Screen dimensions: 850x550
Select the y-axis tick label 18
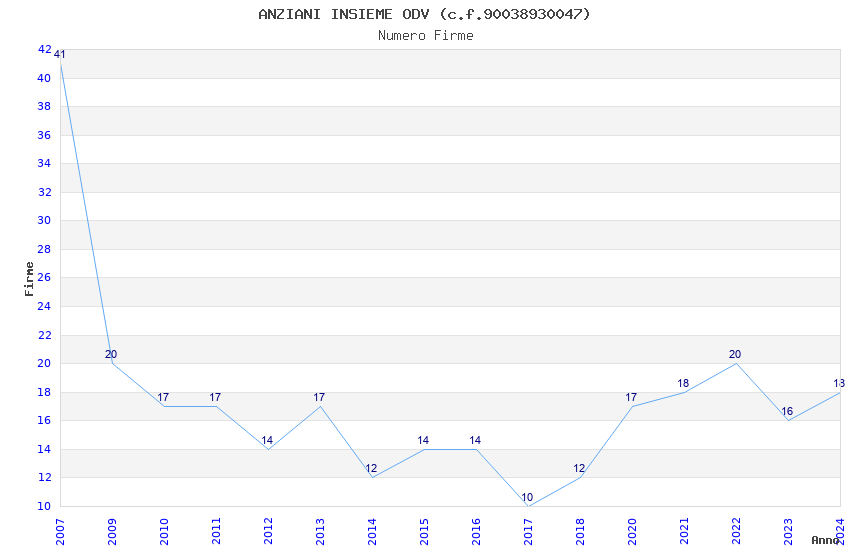coord(44,392)
